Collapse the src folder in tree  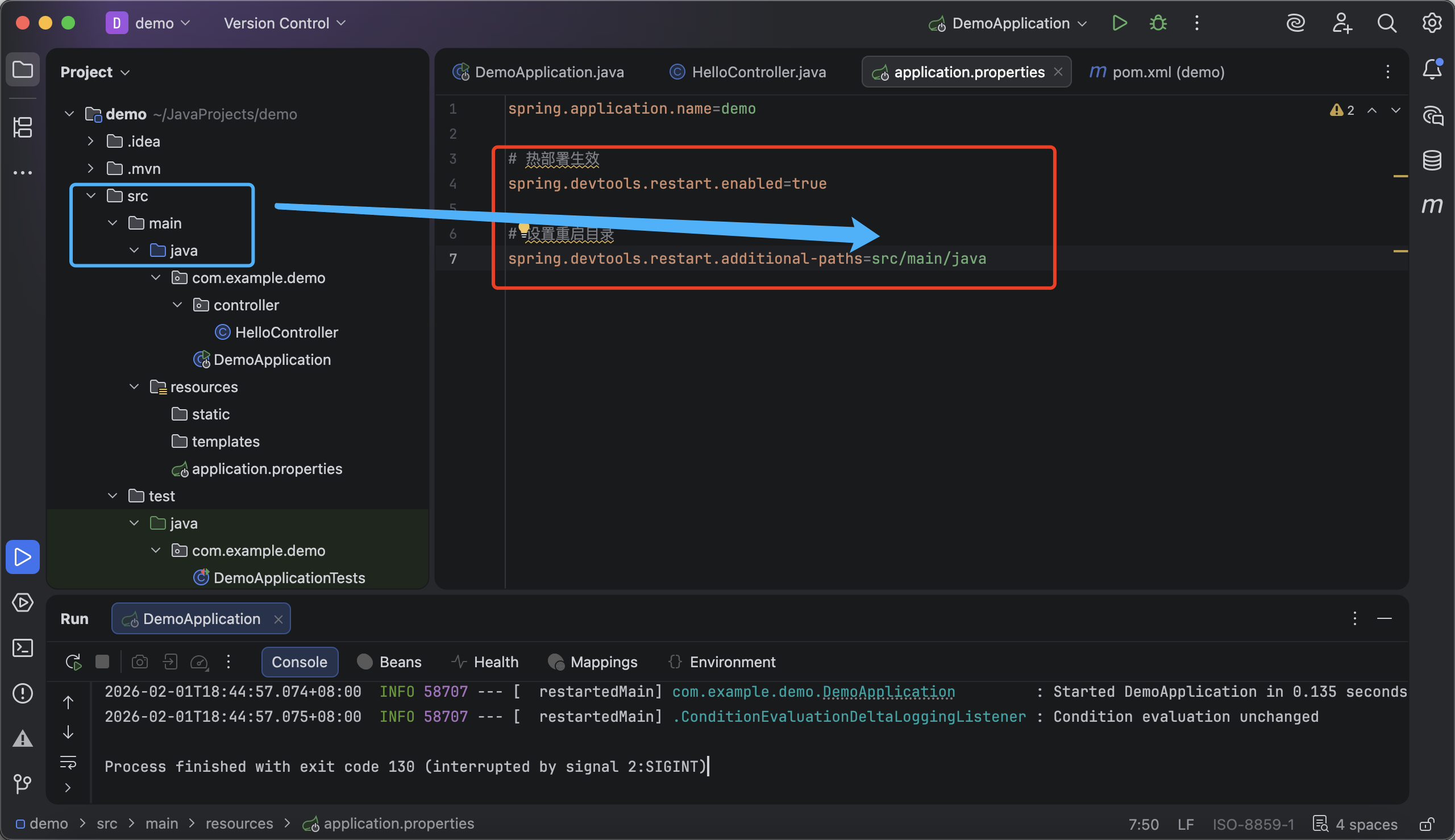pos(91,196)
